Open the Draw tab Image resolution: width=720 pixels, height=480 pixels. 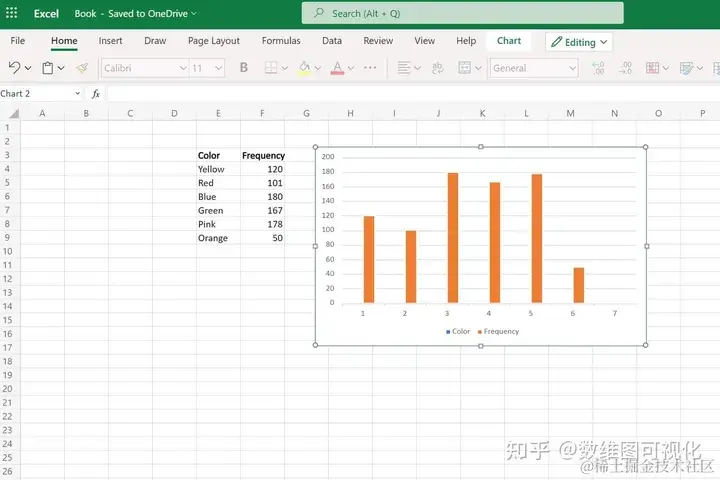pos(155,40)
